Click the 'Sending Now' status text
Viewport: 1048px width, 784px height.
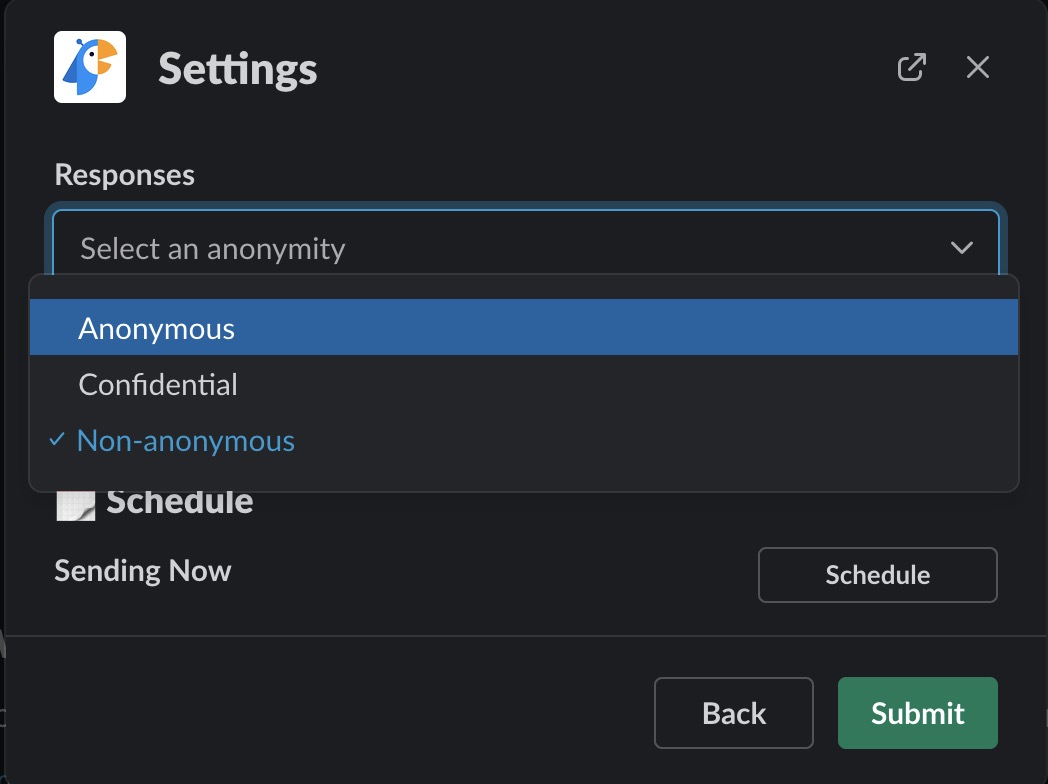(x=143, y=571)
